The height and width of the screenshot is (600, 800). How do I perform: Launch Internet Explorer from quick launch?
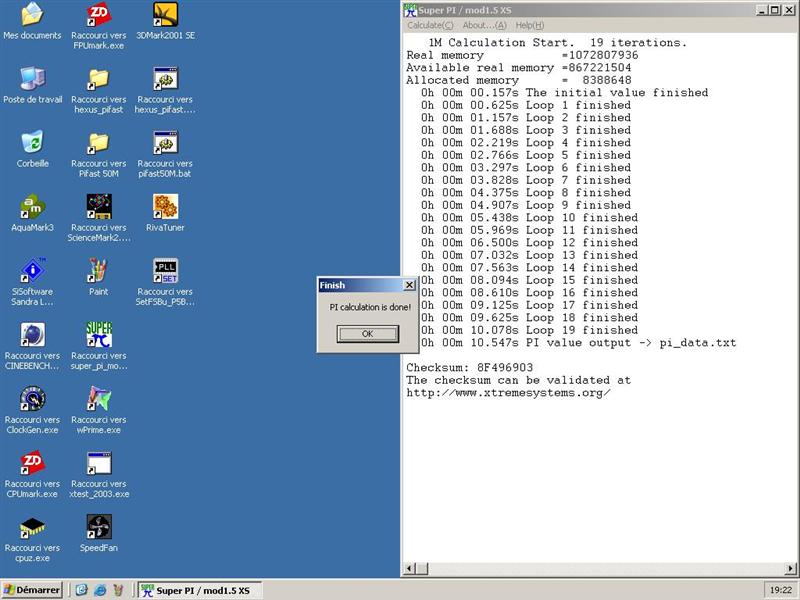click(x=100, y=590)
